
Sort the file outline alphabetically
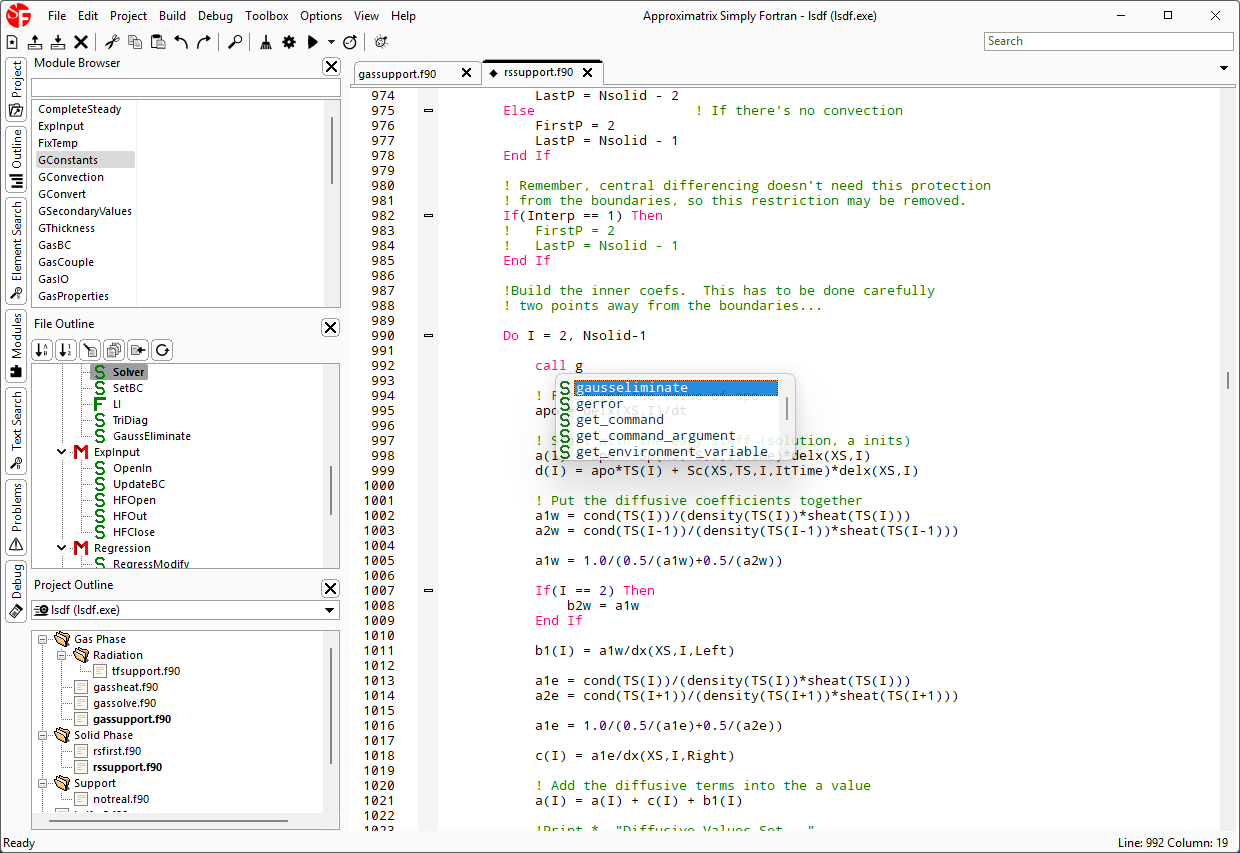tap(42, 350)
